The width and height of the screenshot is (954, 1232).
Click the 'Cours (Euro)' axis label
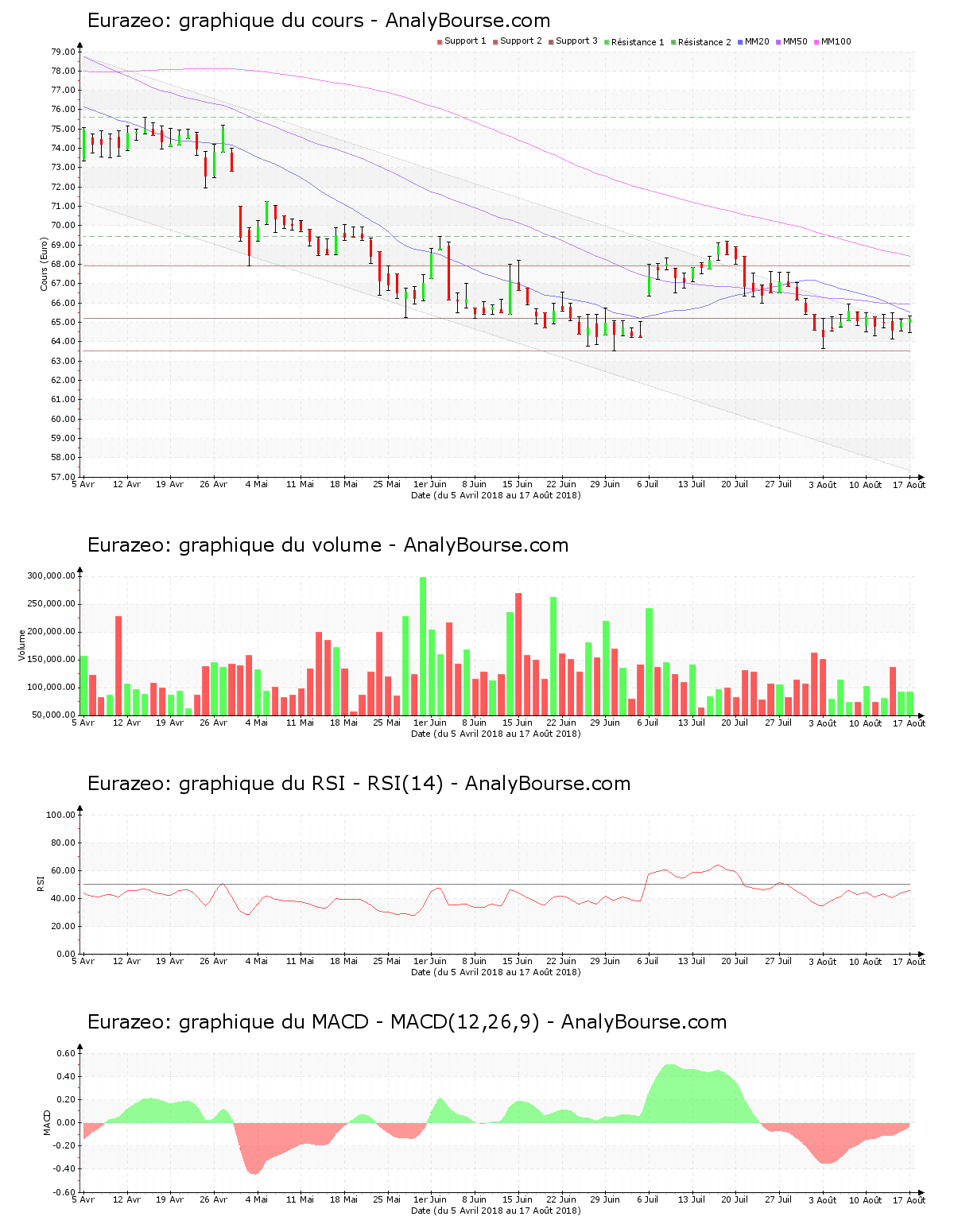tap(45, 264)
